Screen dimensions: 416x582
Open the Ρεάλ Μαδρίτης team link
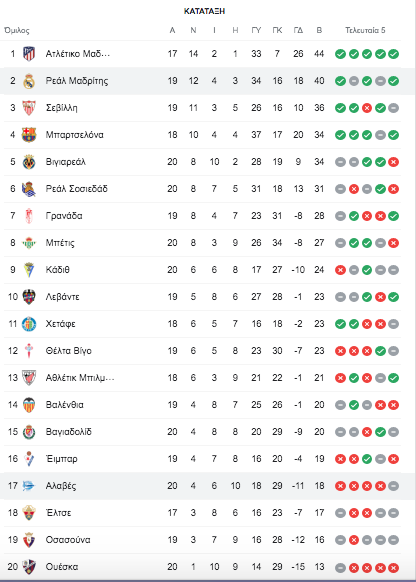[x=77, y=81]
